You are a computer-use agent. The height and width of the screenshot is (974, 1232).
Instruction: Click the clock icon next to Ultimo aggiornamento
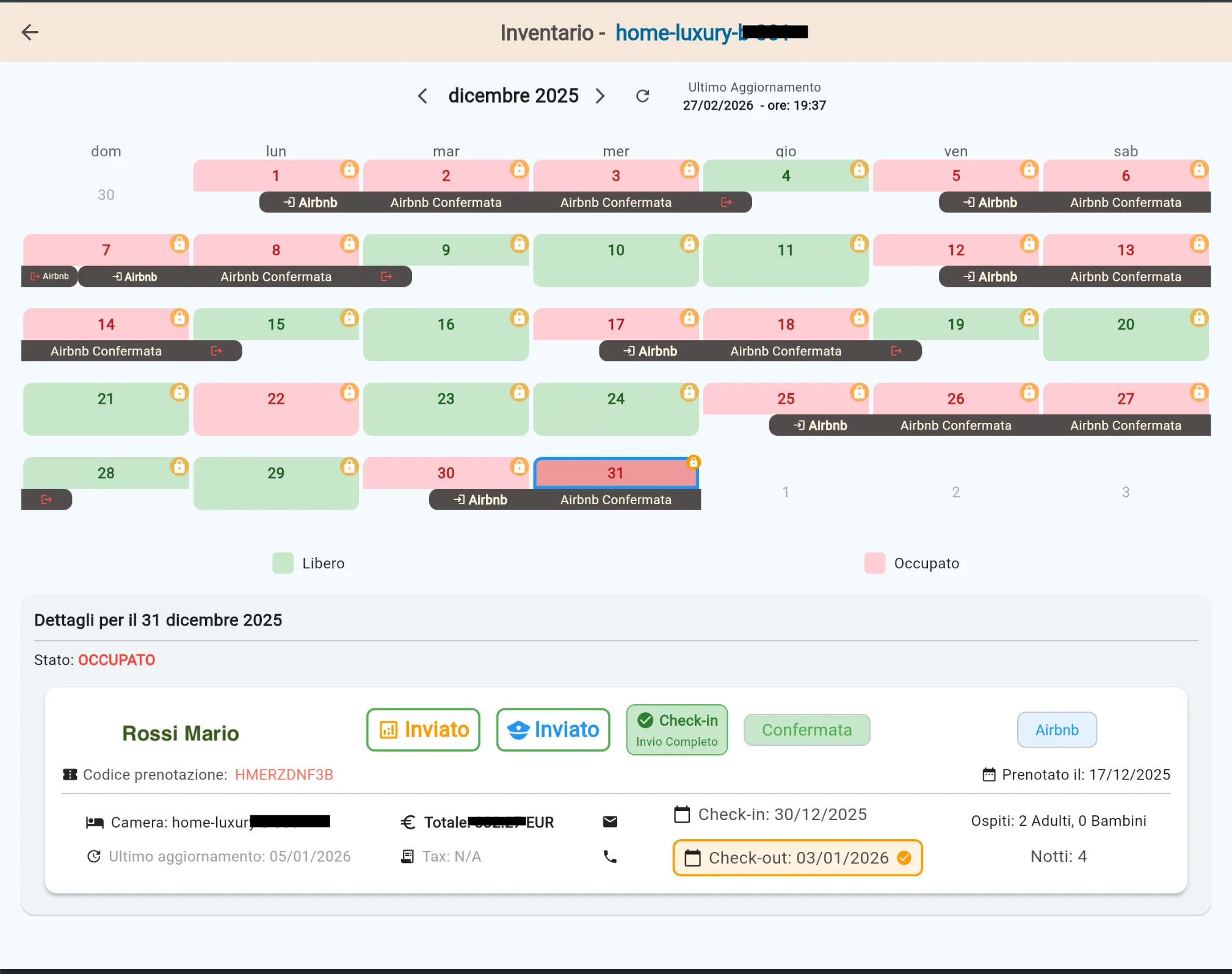(x=94, y=856)
